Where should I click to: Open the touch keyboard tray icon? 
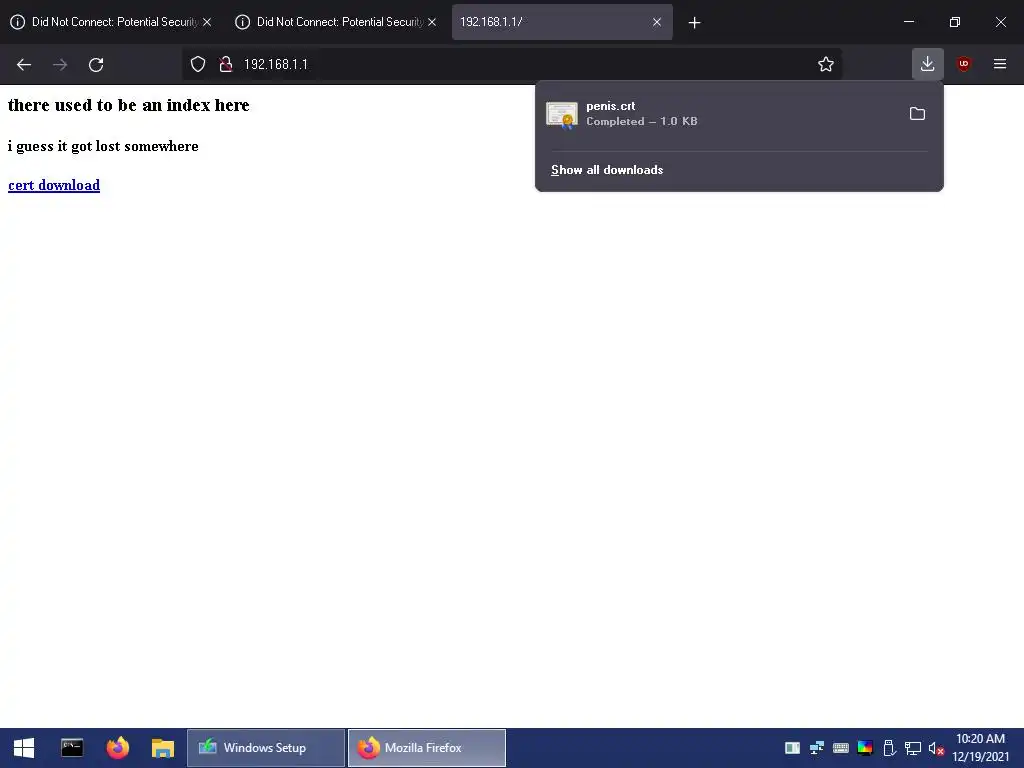(840, 748)
